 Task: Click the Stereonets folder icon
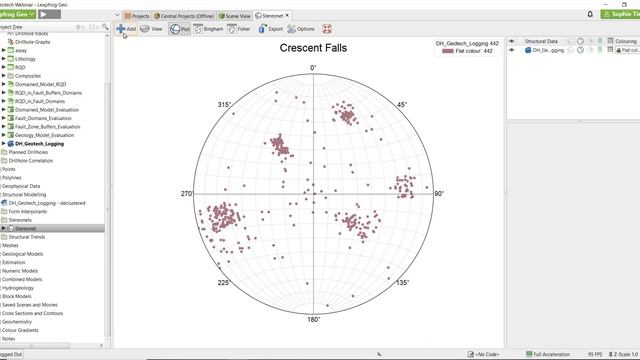(x=4, y=220)
